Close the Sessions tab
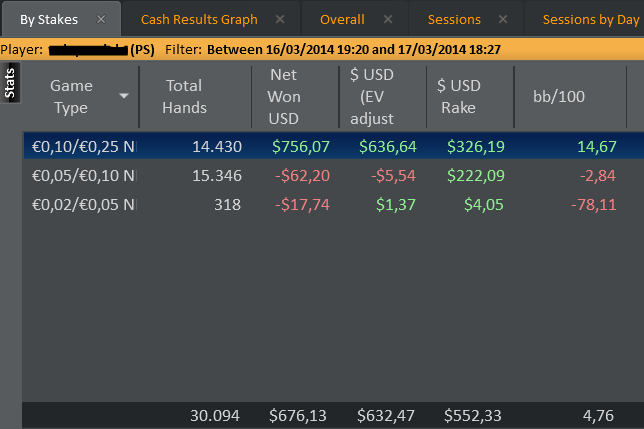The width and height of the screenshot is (644, 429). pyautogui.click(x=503, y=19)
